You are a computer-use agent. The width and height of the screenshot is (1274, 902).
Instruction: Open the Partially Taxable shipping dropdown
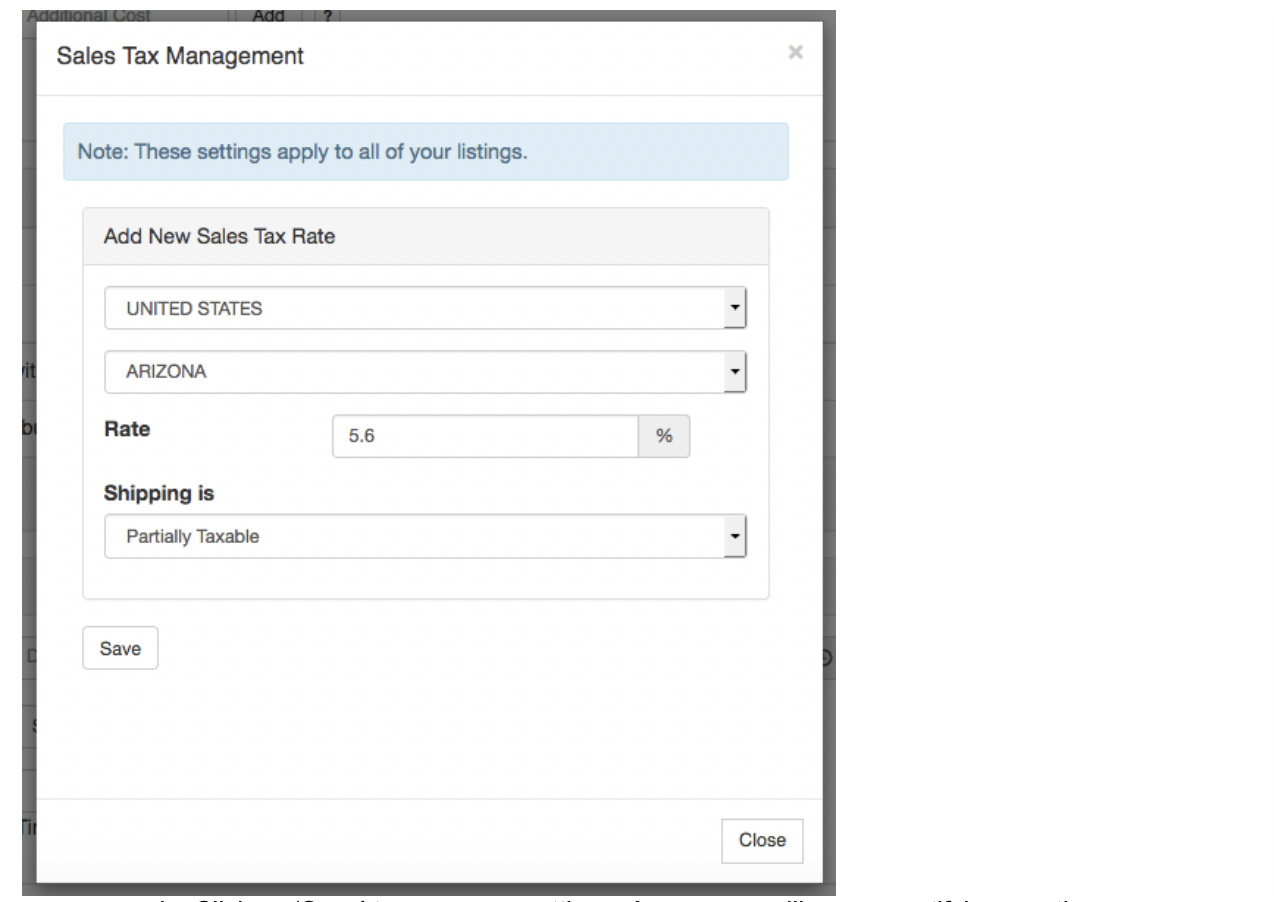click(426, 536)
